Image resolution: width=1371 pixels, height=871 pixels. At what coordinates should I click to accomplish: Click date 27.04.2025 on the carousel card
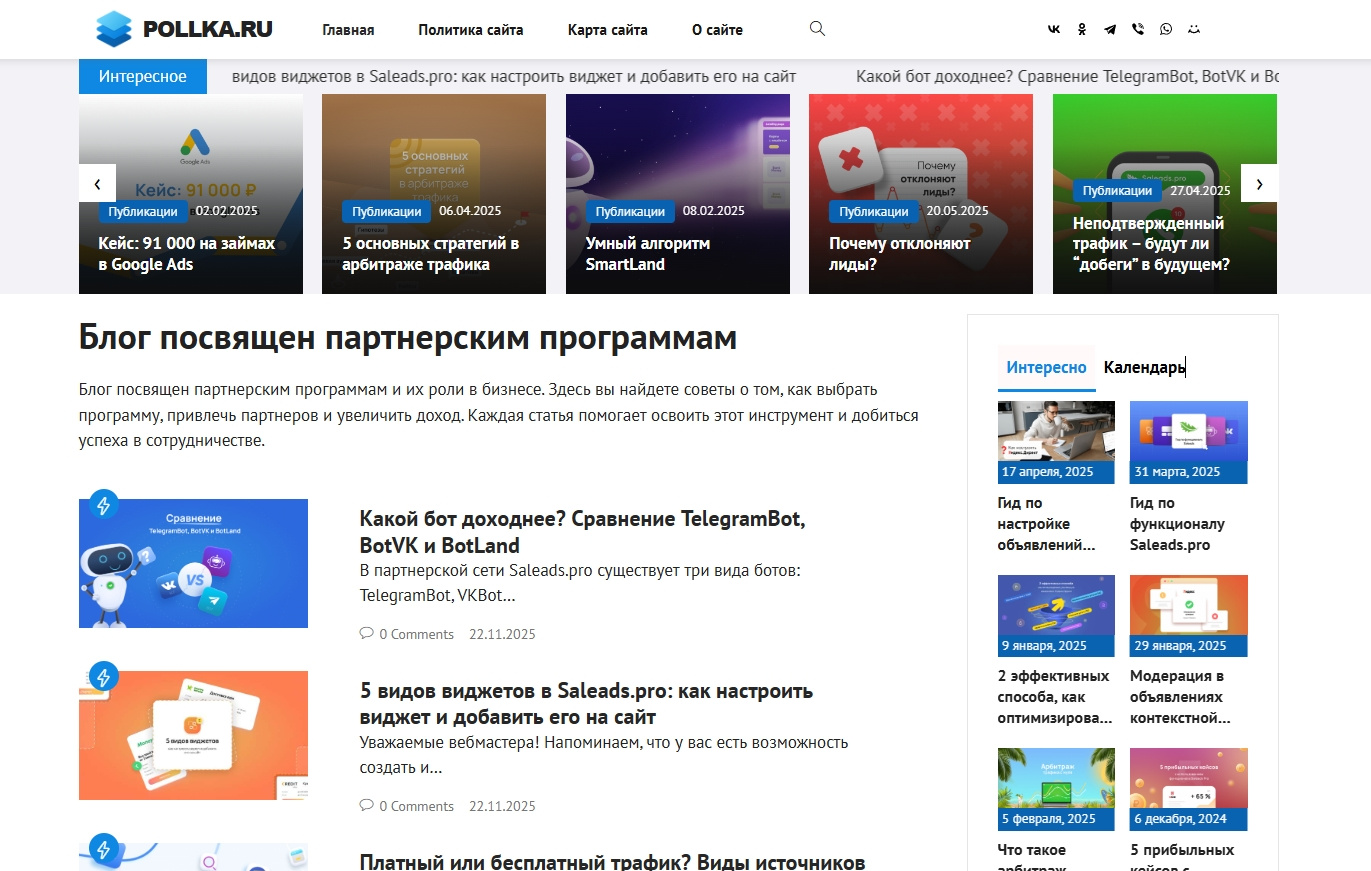pyautogui.click(x=1201, y=191)
